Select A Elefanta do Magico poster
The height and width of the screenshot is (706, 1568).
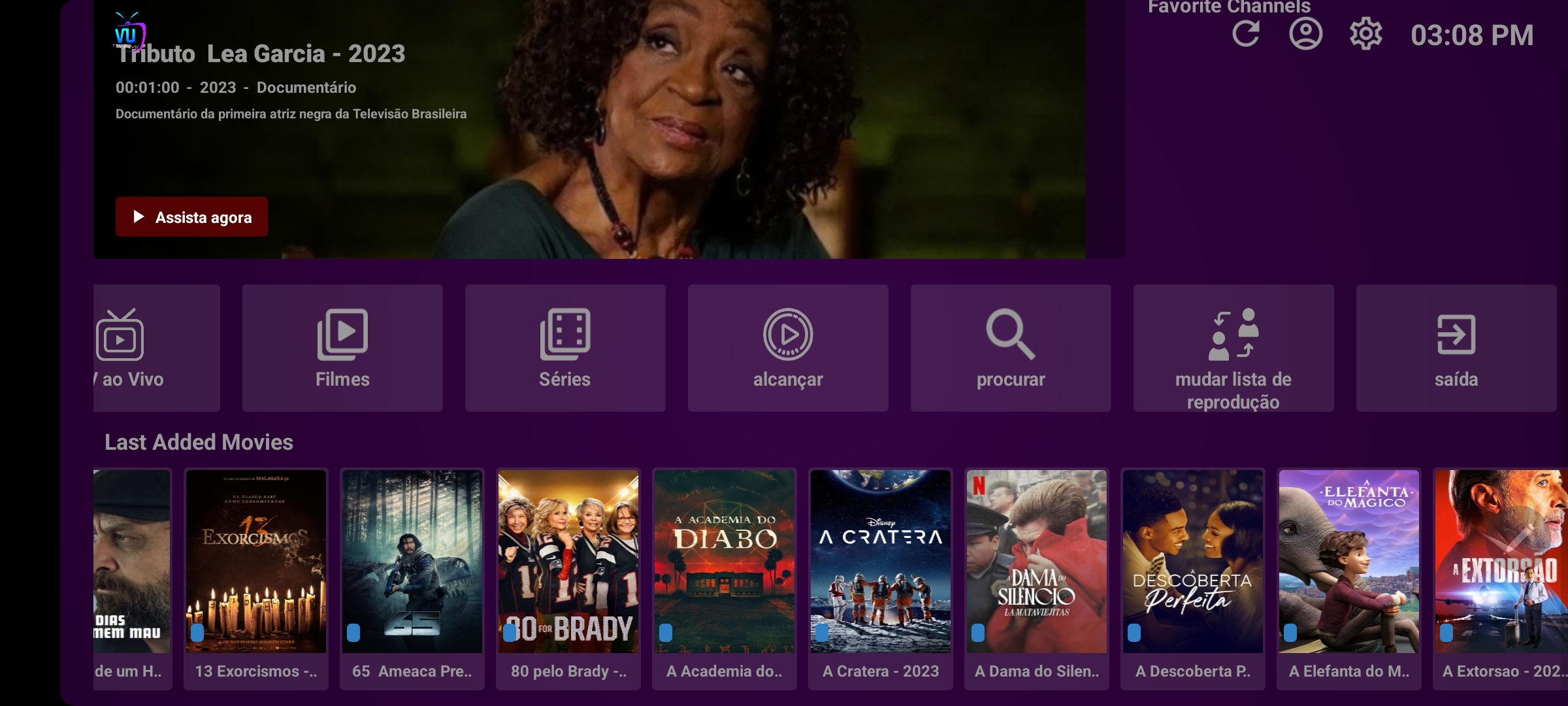click(x=1349, y=579)
